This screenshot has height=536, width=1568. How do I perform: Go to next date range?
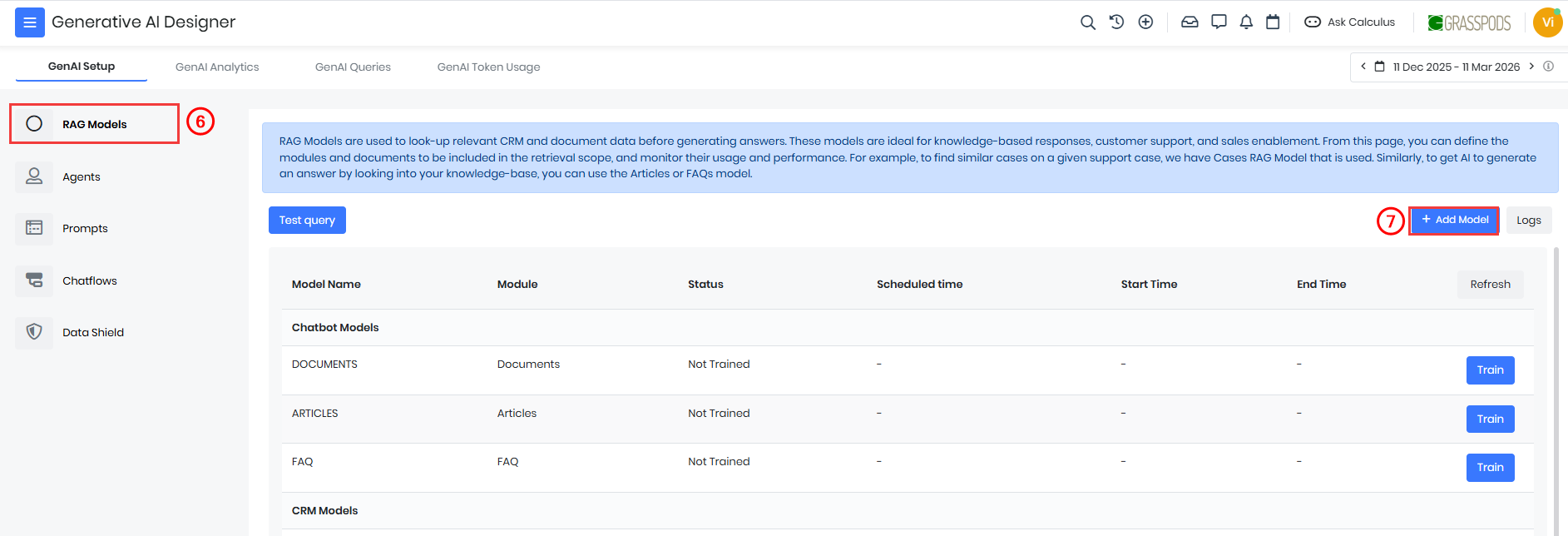1531,67
